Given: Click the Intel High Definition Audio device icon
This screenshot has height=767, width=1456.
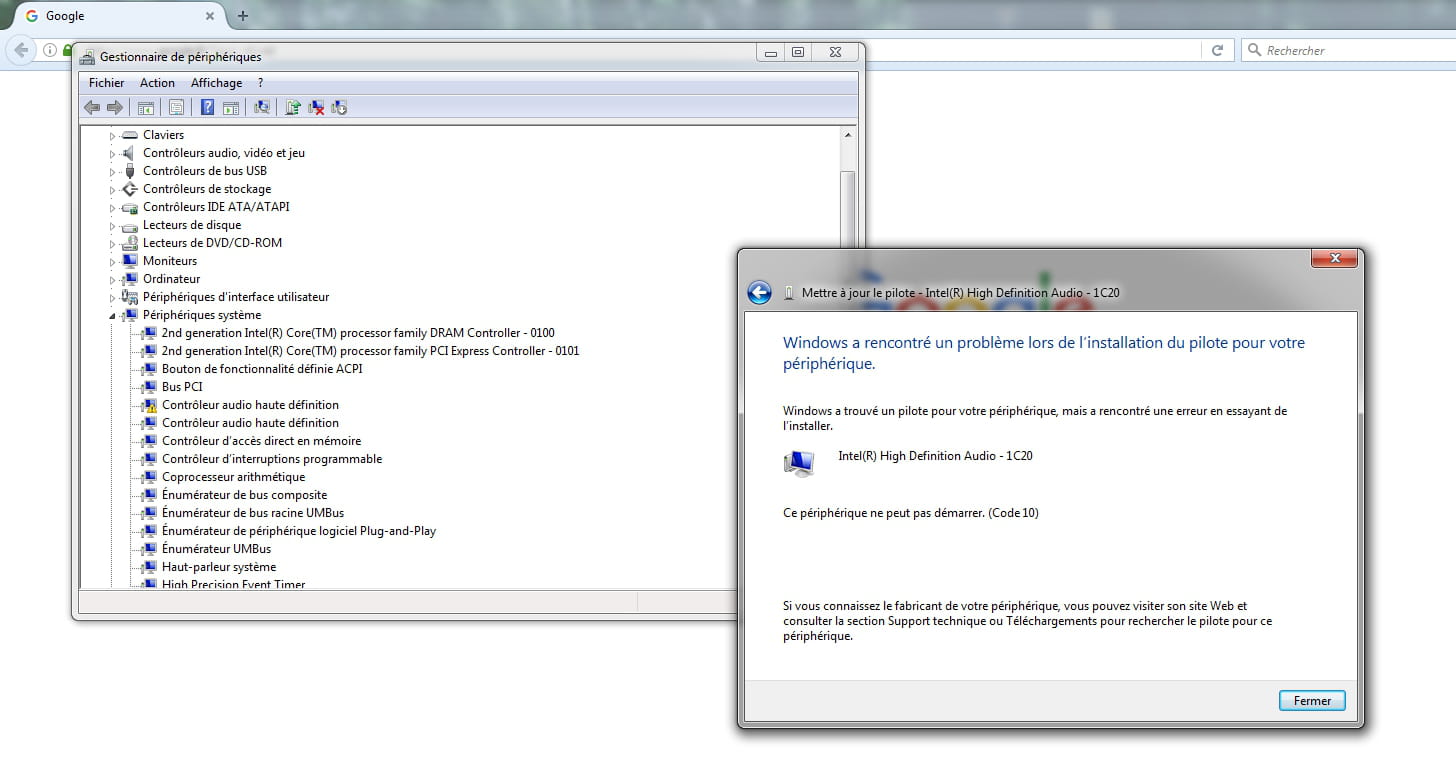Looking at the screenshot, I should 799,461.
